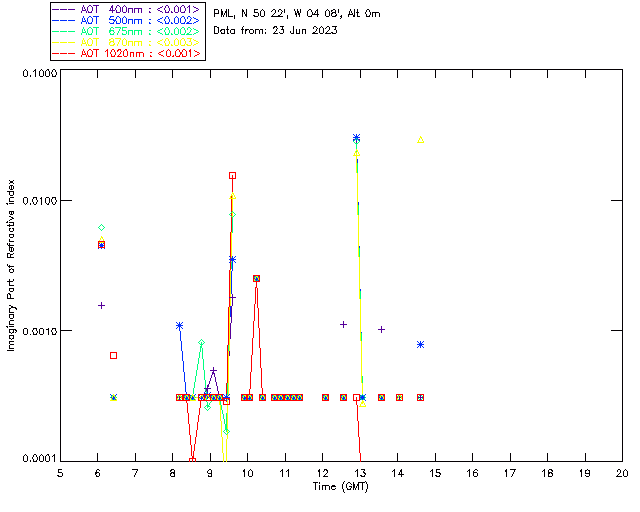Click the purple plus marker between times 13 and 14
The height and width of the screenshot is (512, 640).
381,329
